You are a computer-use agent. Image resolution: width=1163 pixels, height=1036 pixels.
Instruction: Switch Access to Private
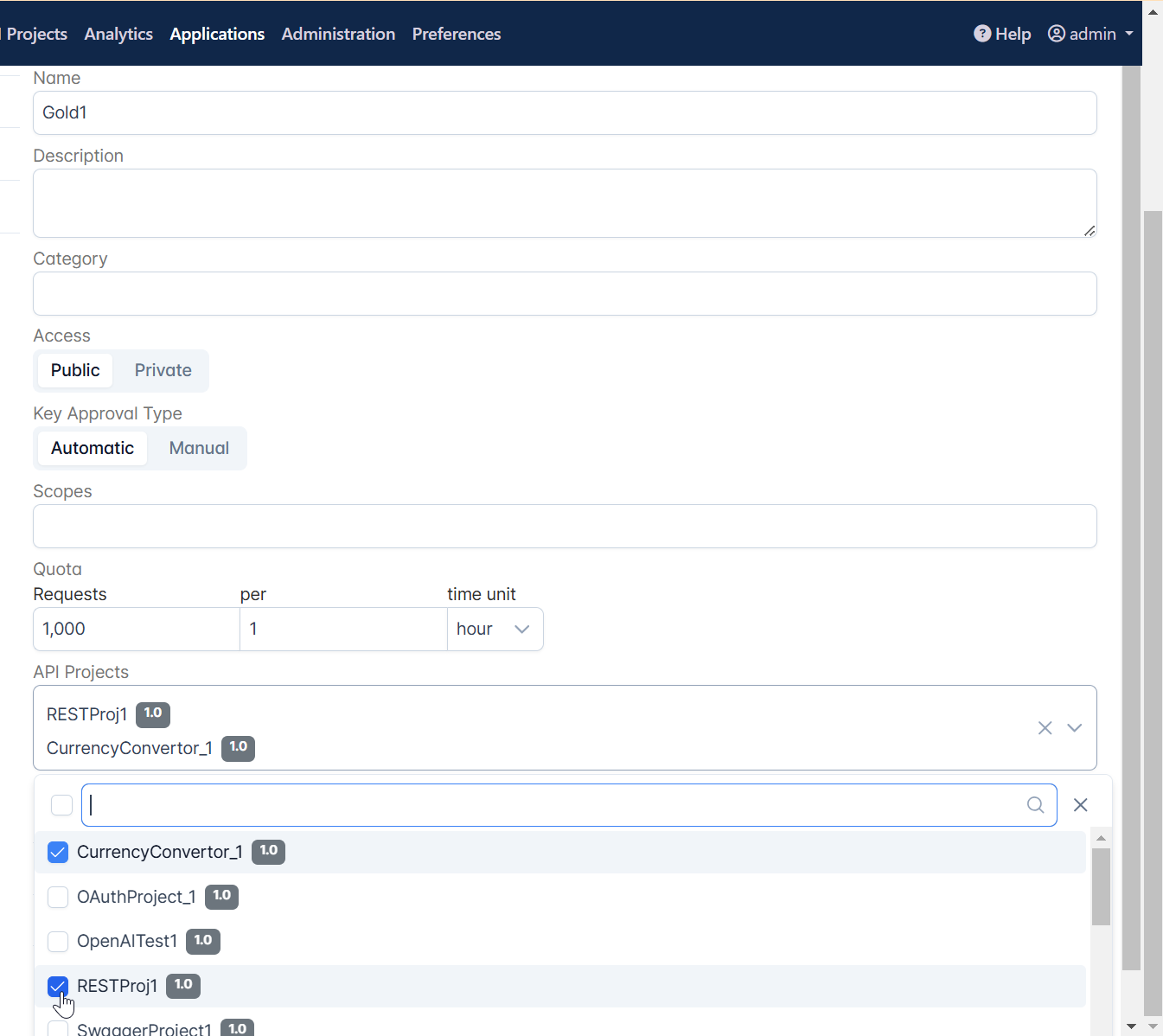click(163, 370)
